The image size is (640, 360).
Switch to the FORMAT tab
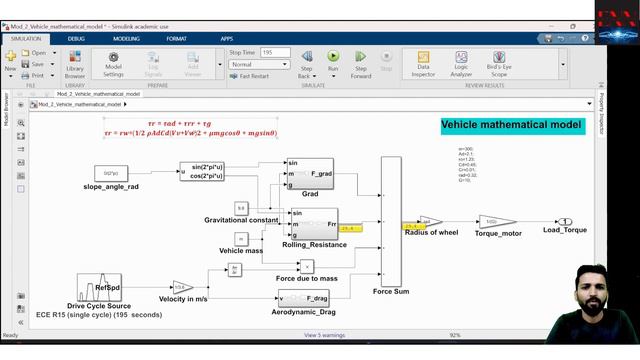(176, 39)
